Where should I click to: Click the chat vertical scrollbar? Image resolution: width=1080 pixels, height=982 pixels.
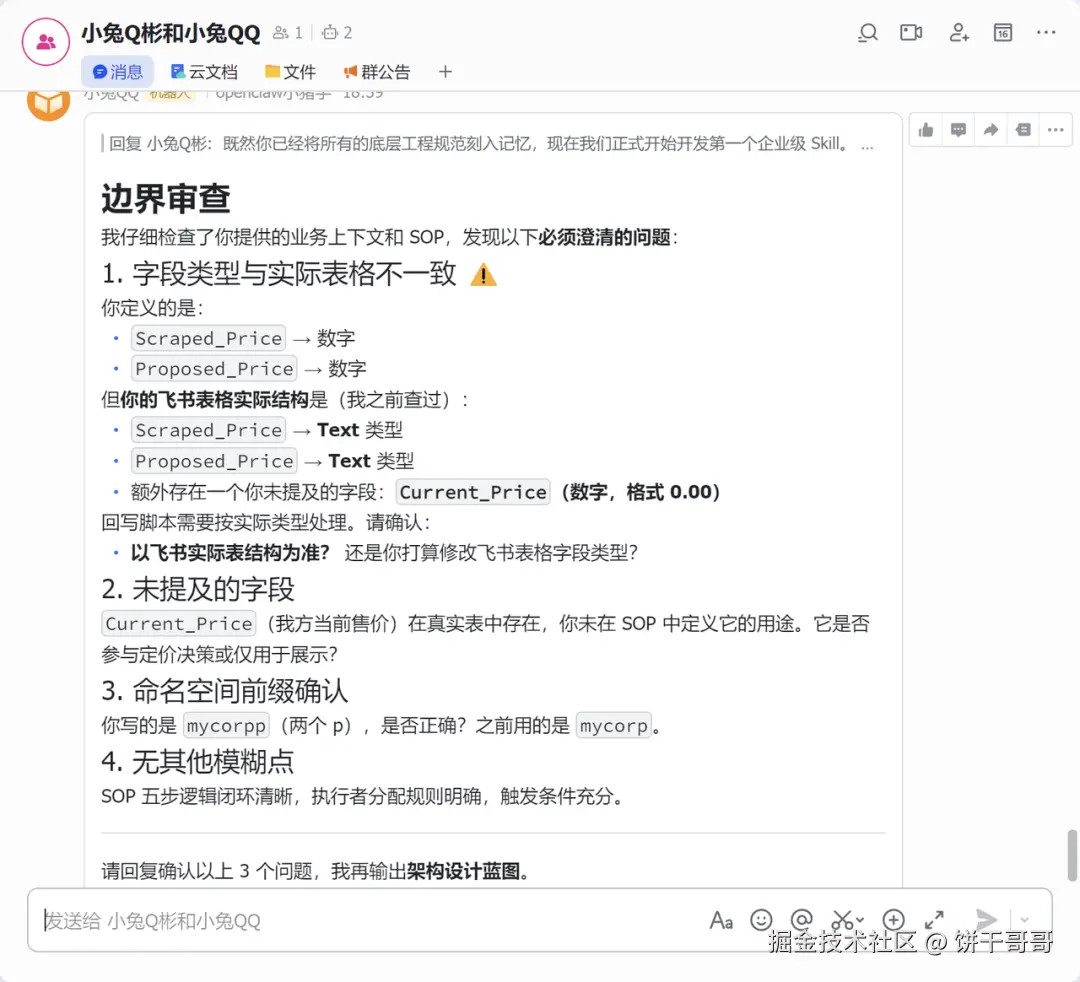[x=1072, y=855]
